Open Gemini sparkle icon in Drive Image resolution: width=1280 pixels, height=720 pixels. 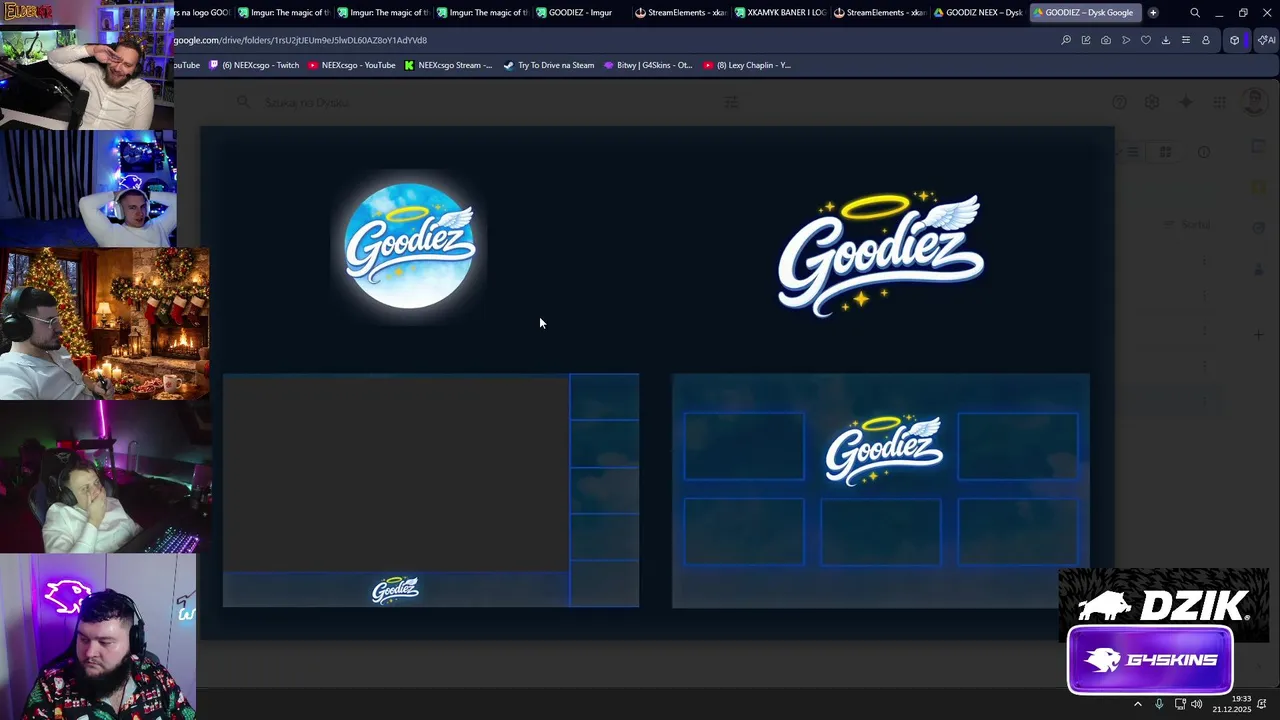pyautogui.click(x=1186, y=102)
